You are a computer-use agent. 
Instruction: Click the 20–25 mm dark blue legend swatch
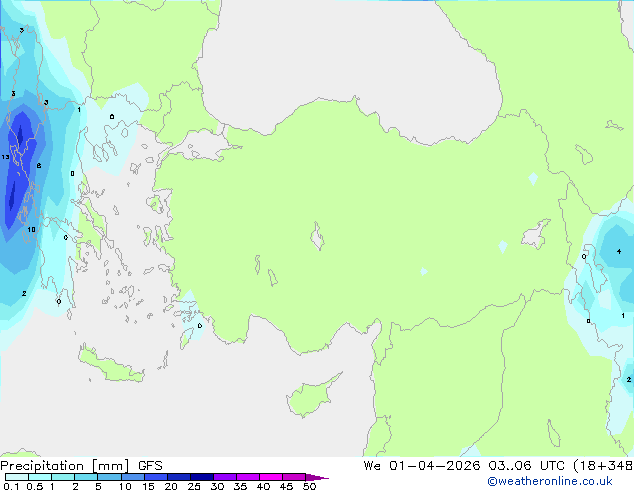[179, 477]
